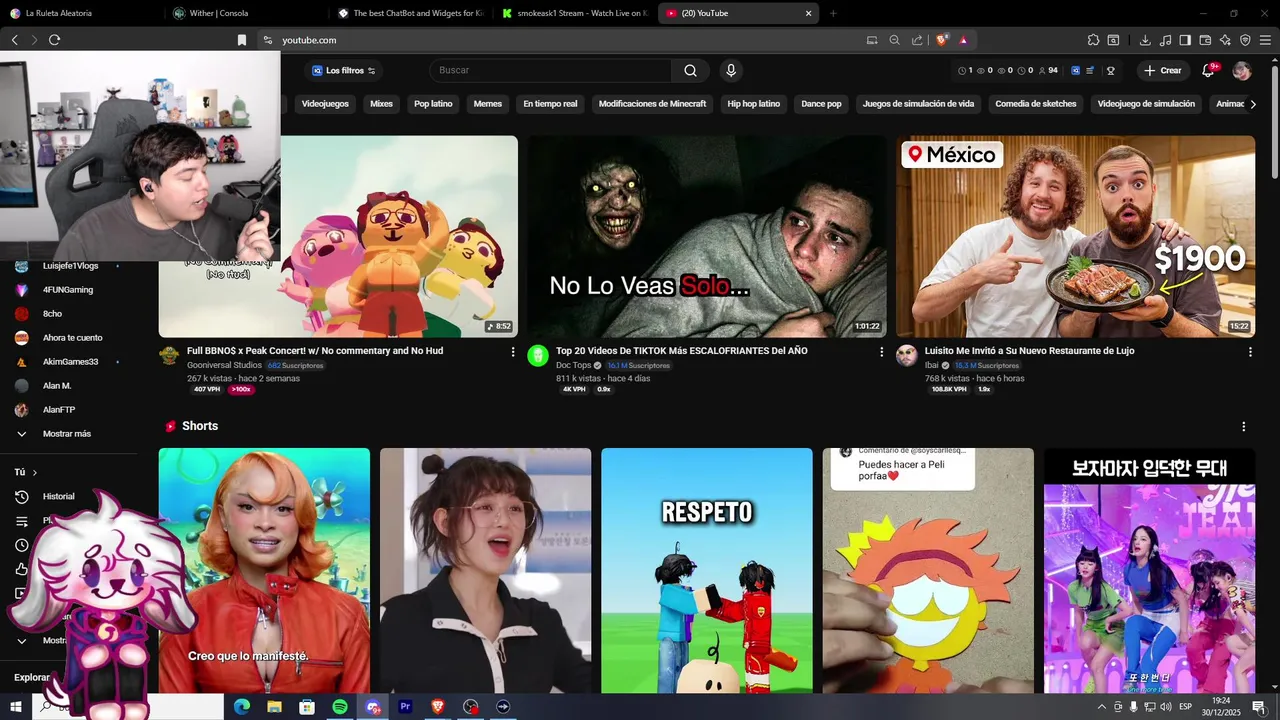This screenshot has width=1280, height=720.
Task: Open the 'Doc Tops' channel link
Action: click(x=574, y=366)
